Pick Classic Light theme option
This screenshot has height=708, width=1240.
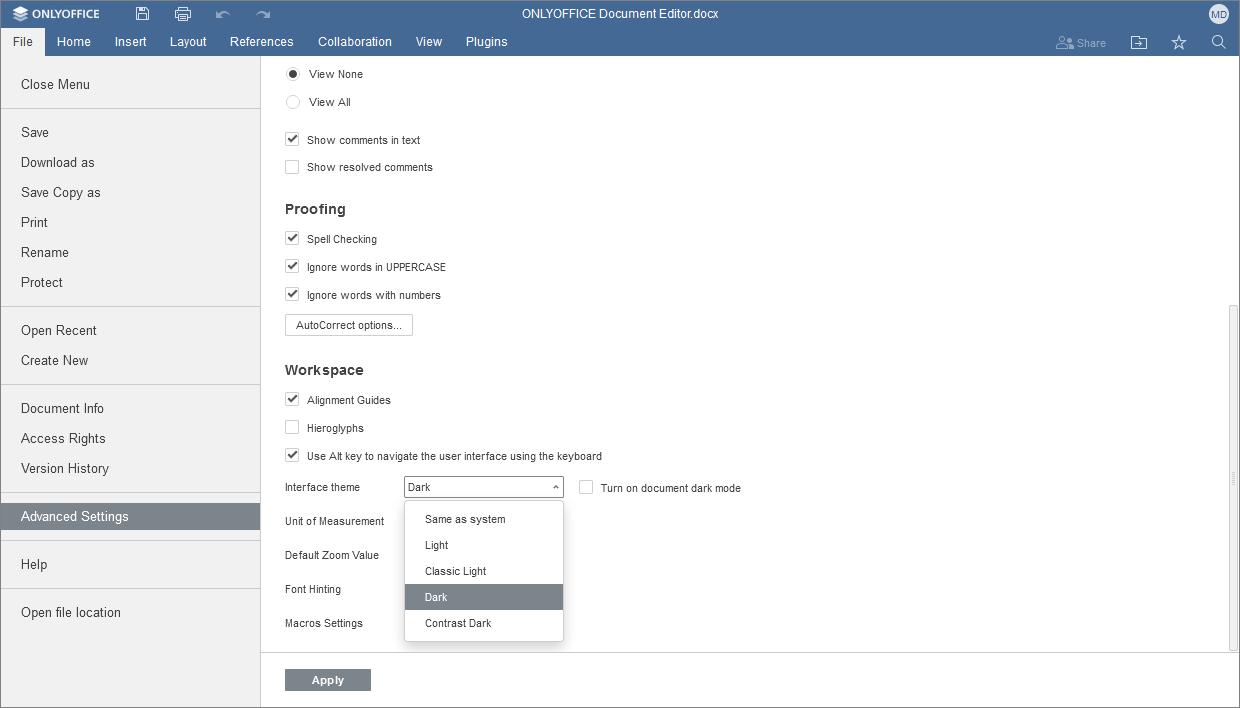coord(455,571)
